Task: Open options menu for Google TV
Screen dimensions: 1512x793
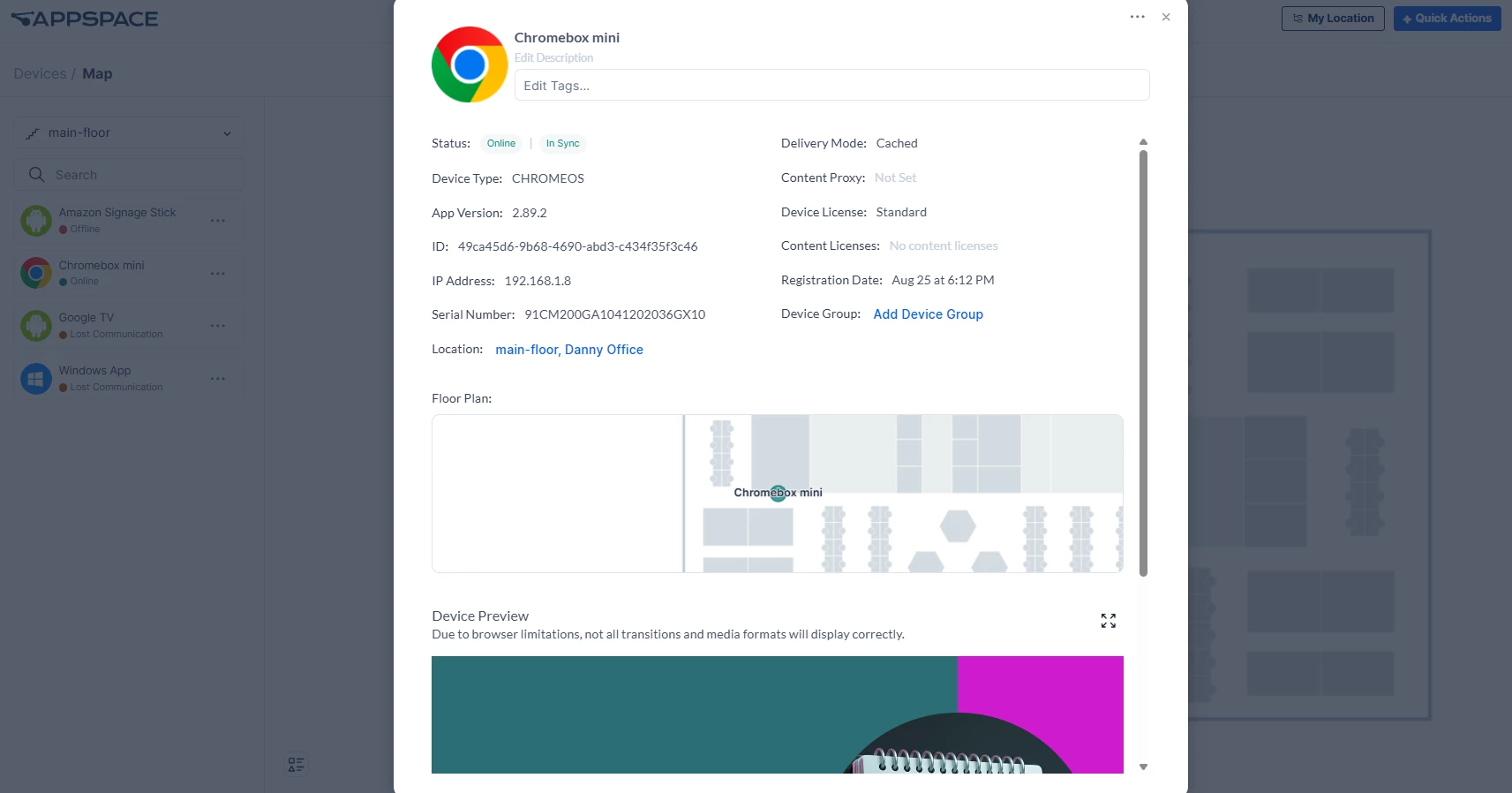Action: click(x=218, y=326)
